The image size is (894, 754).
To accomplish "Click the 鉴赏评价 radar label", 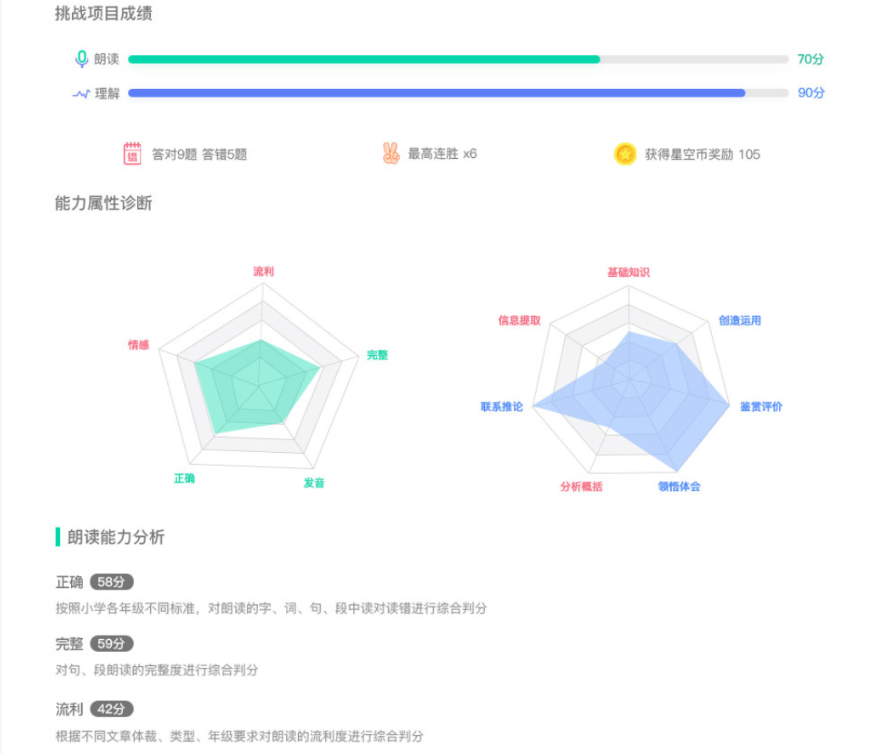I will click(761, 407).
